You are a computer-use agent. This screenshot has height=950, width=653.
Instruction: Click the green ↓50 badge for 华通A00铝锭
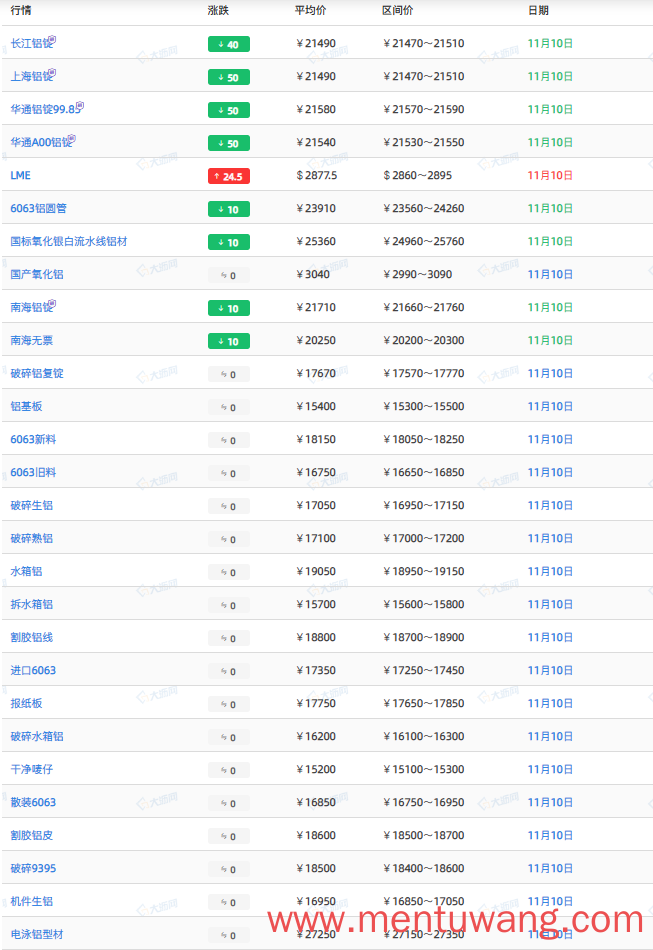229,144
